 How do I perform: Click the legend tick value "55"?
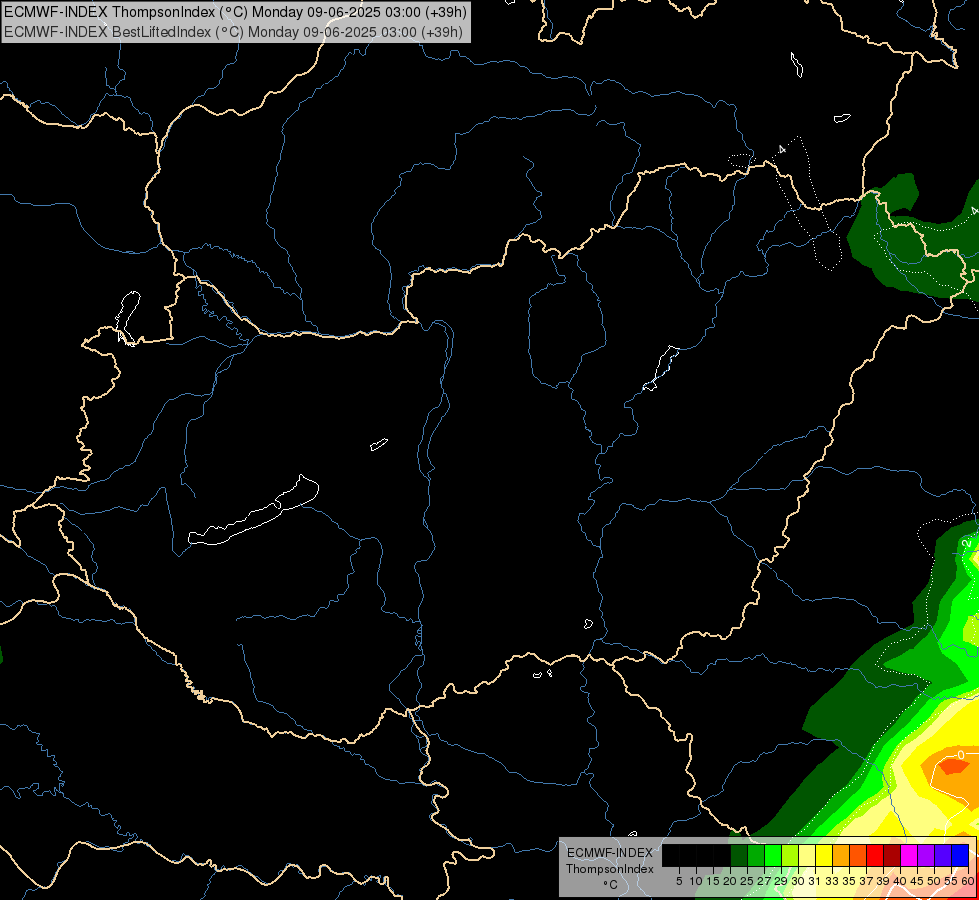pos(951,881)
